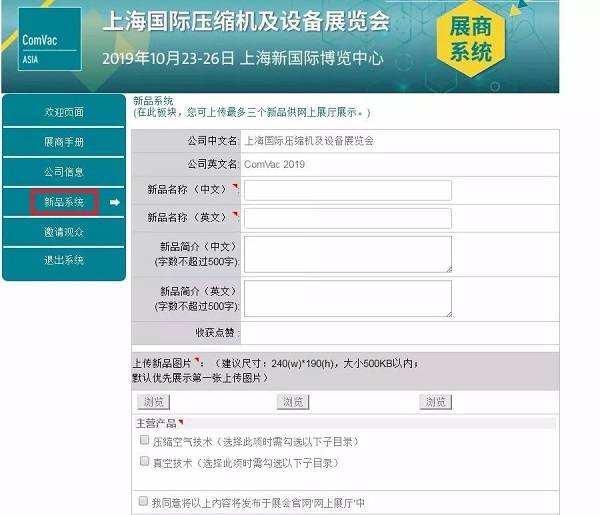Click the 新品简介（英文） text area
This screenshot has height=515, width=600.
(347, 298)
